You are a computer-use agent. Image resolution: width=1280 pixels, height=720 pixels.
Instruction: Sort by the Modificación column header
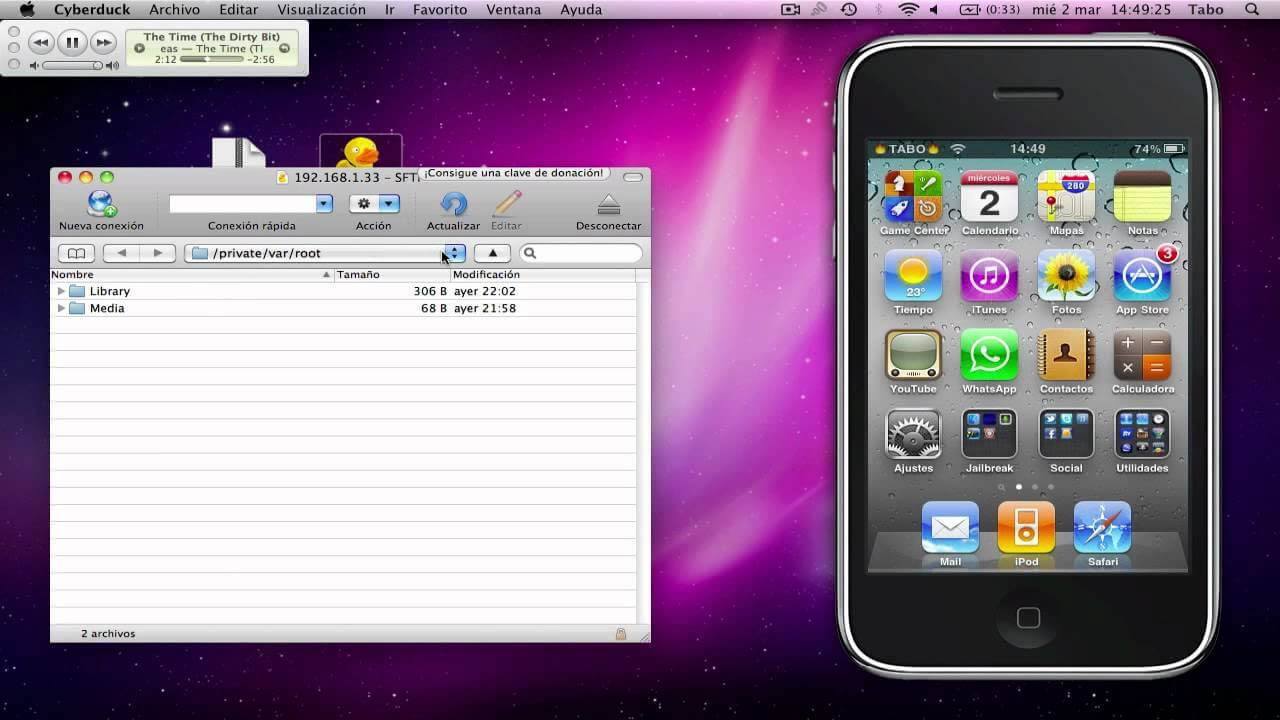[x=543, y=274]
